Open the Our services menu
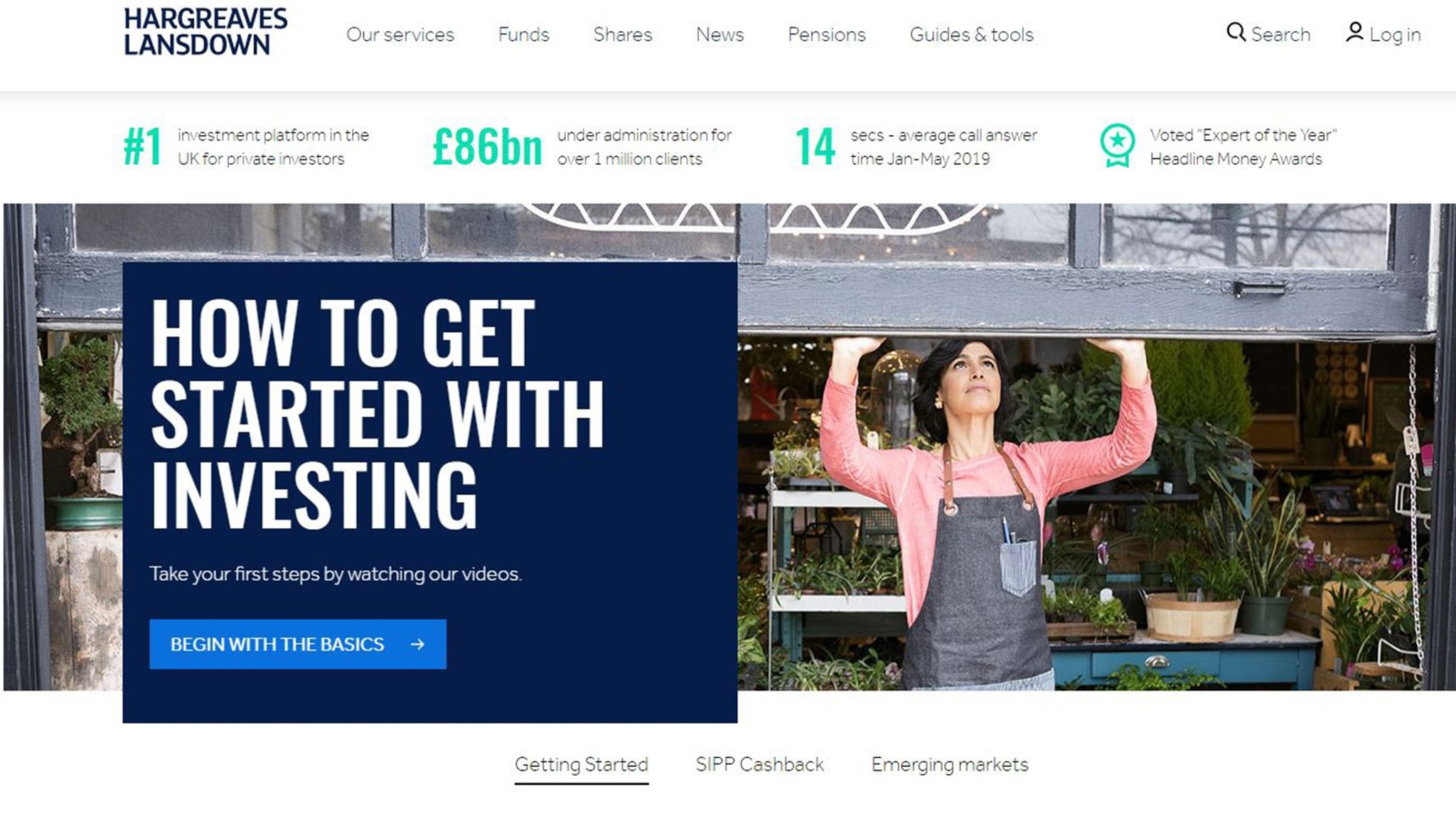Image resolution: width=1456 pixels, height=819 pixels. [400, 34]
